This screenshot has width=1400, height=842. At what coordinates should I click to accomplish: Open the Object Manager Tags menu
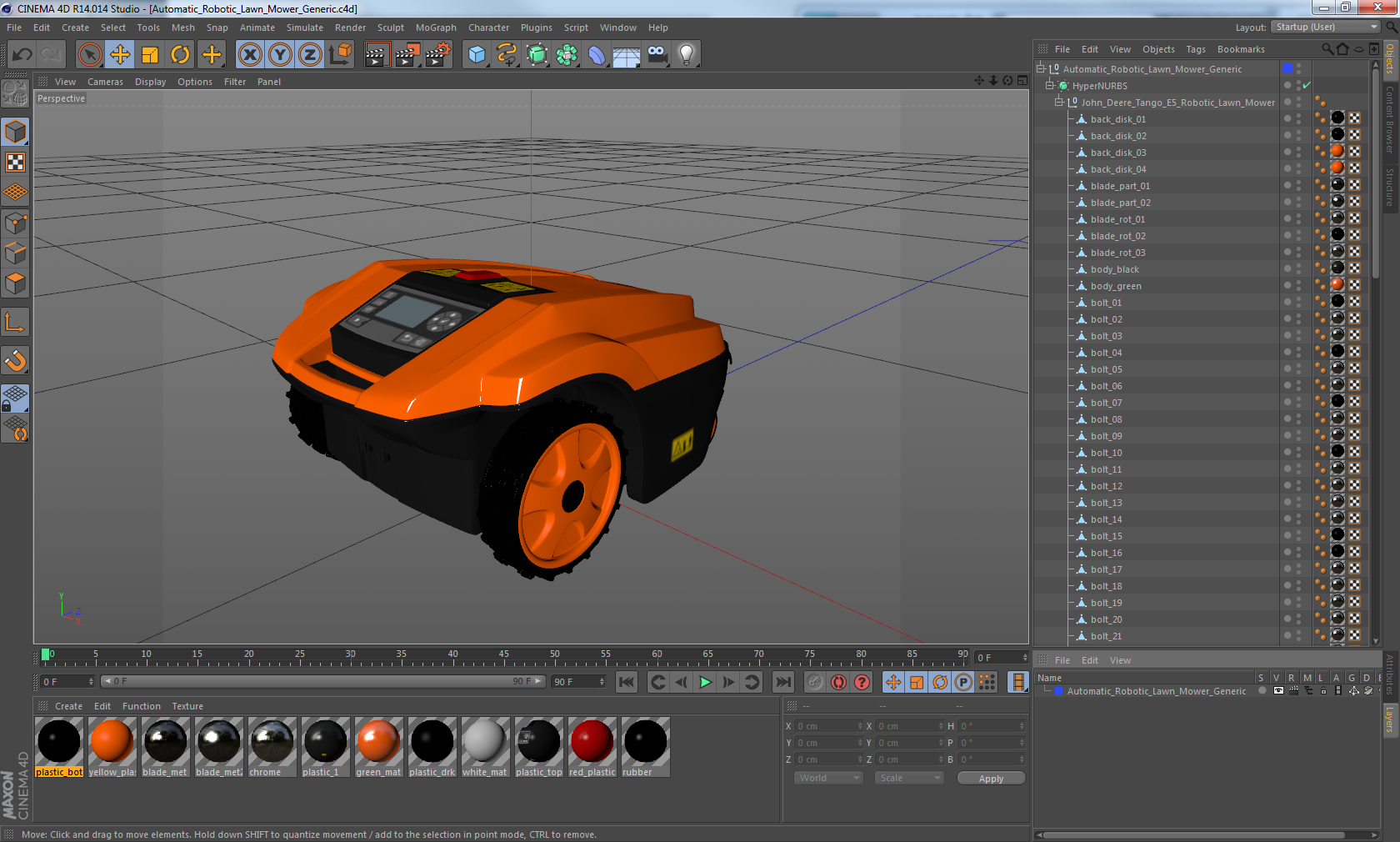1196,49
